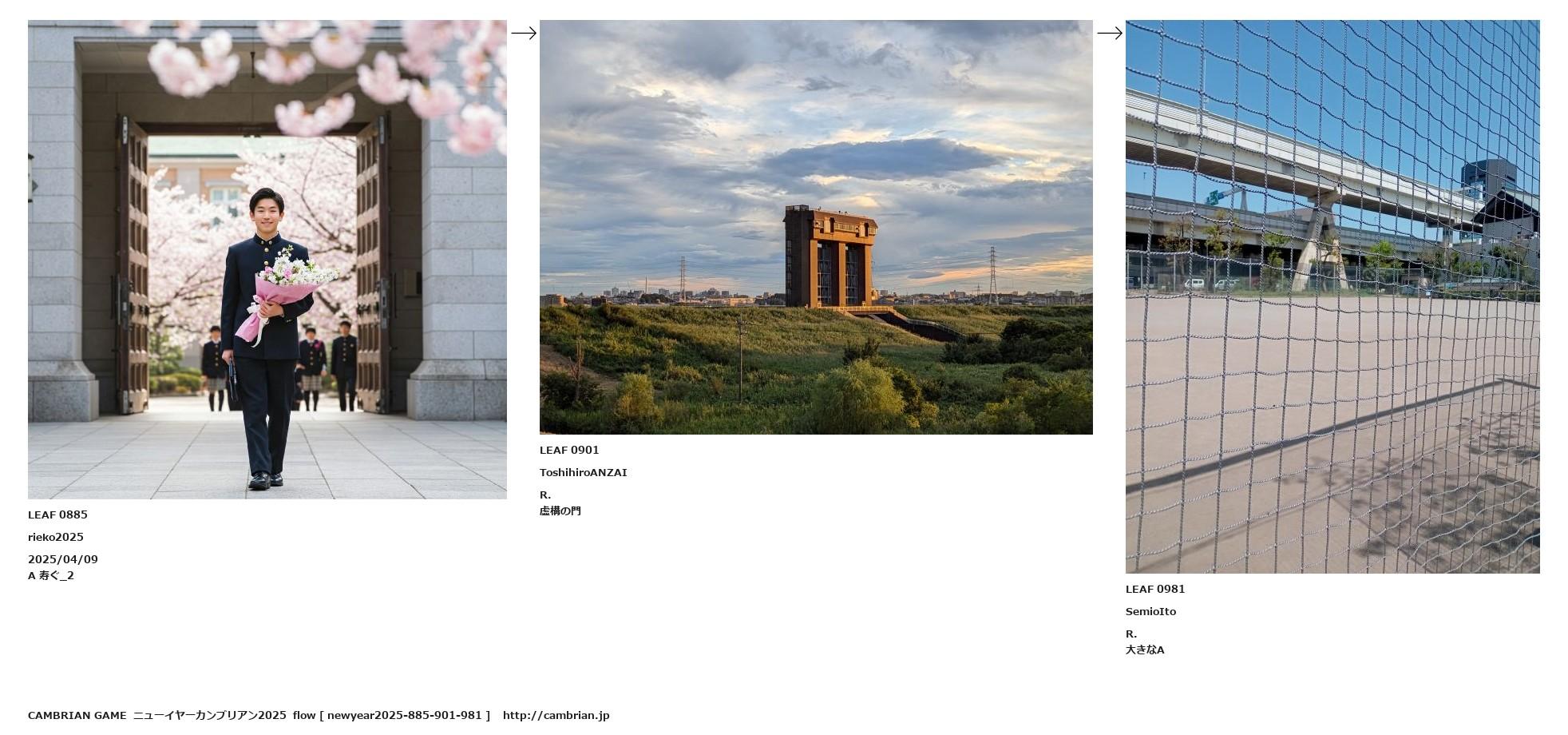The image size is (1568, 735).
Task: Click the R. label under ToshihiroANZAI
Action: 545,495
